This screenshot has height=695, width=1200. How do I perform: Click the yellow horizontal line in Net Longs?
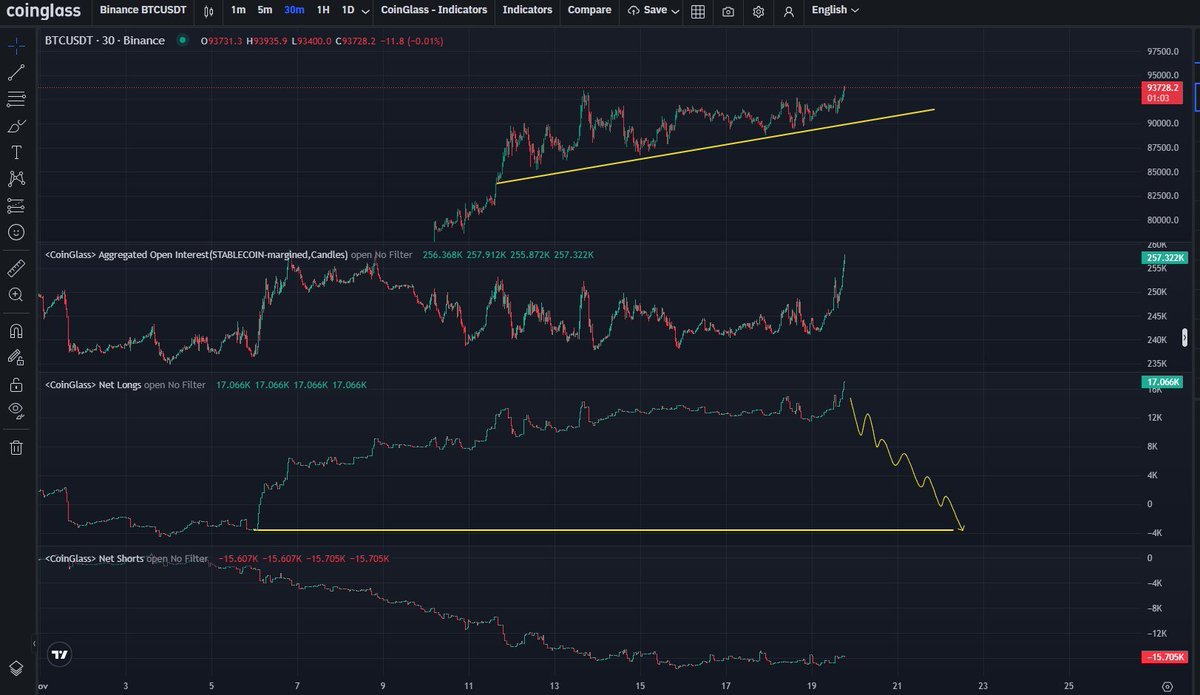[606, 530]
